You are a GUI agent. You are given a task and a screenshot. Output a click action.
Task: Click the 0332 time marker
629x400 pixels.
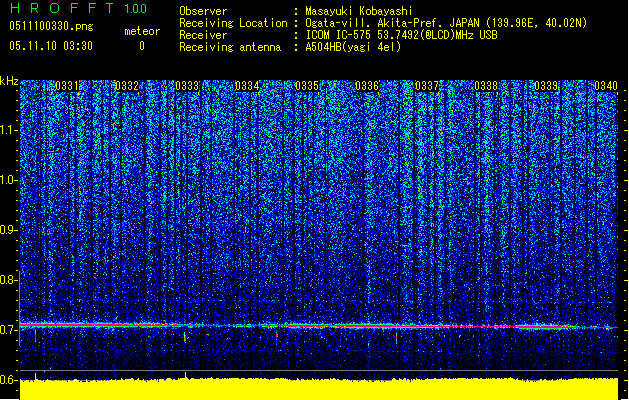(x=127, y=86)
